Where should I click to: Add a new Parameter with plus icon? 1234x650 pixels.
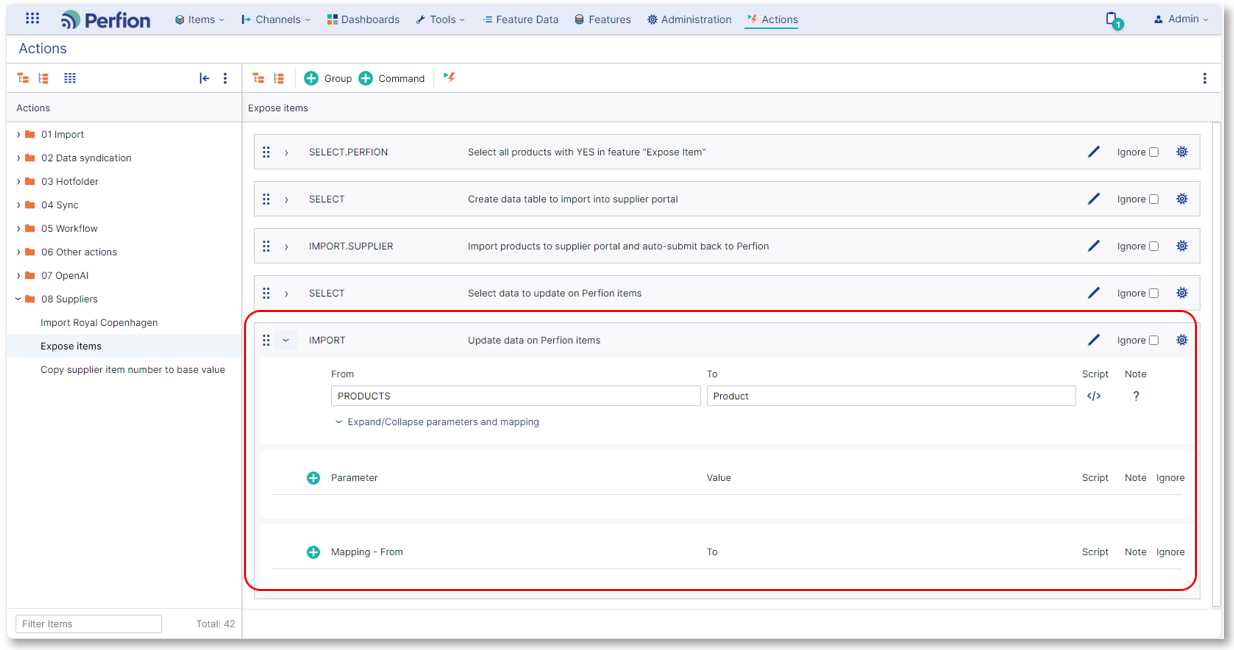[x=313, y=478]
